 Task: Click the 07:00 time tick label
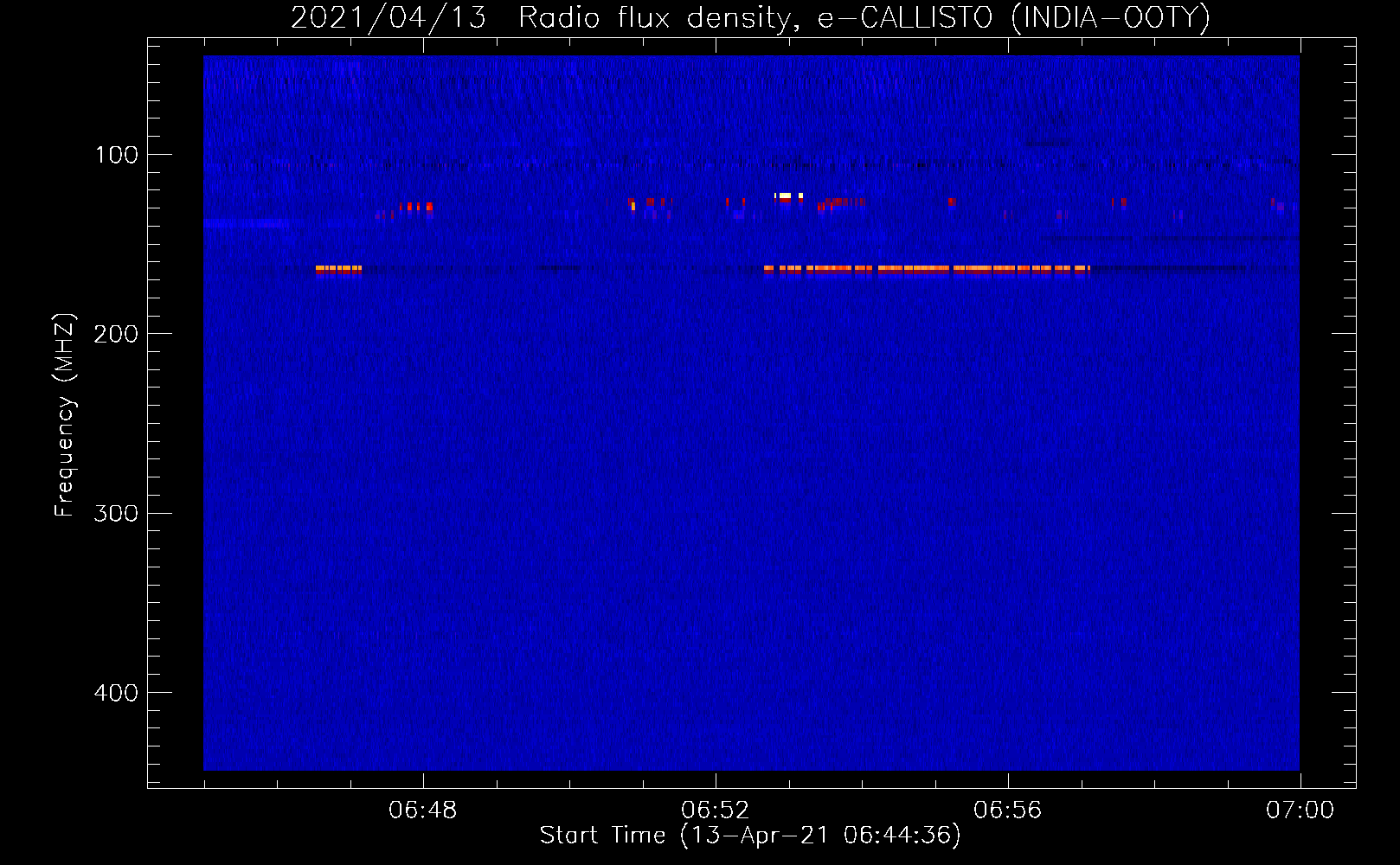1300,811
